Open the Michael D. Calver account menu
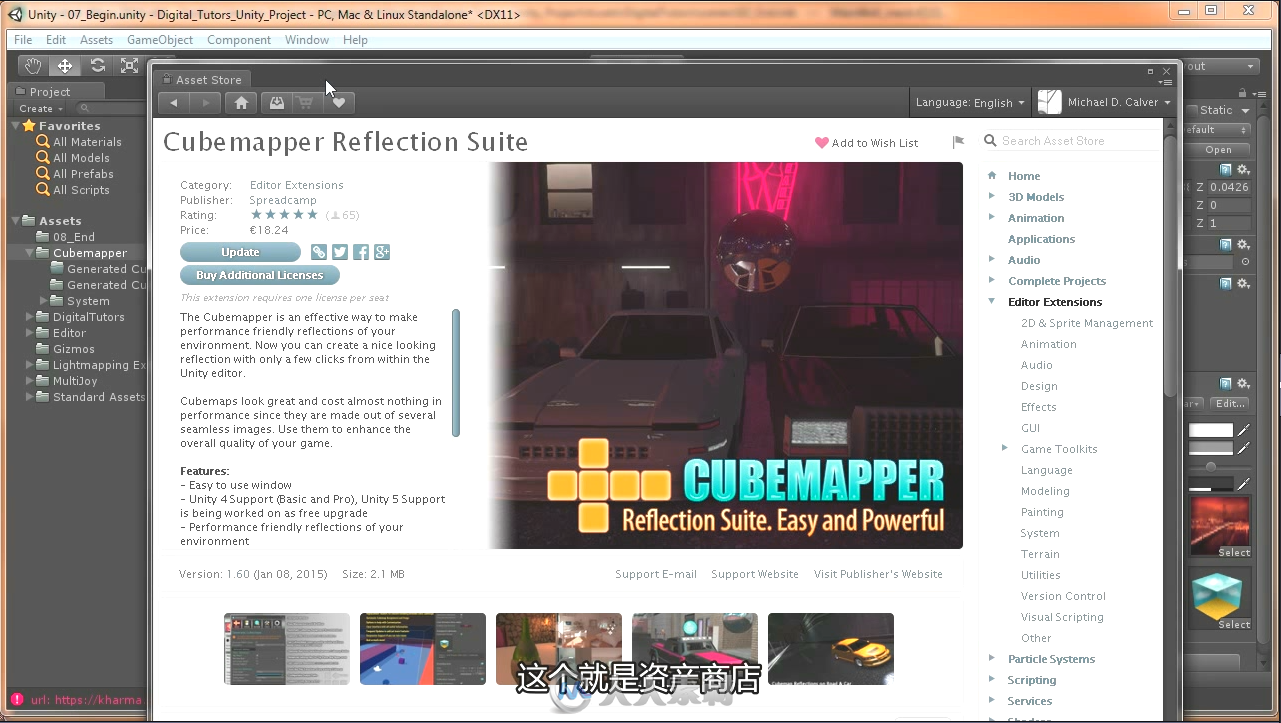 [1105, 102]
